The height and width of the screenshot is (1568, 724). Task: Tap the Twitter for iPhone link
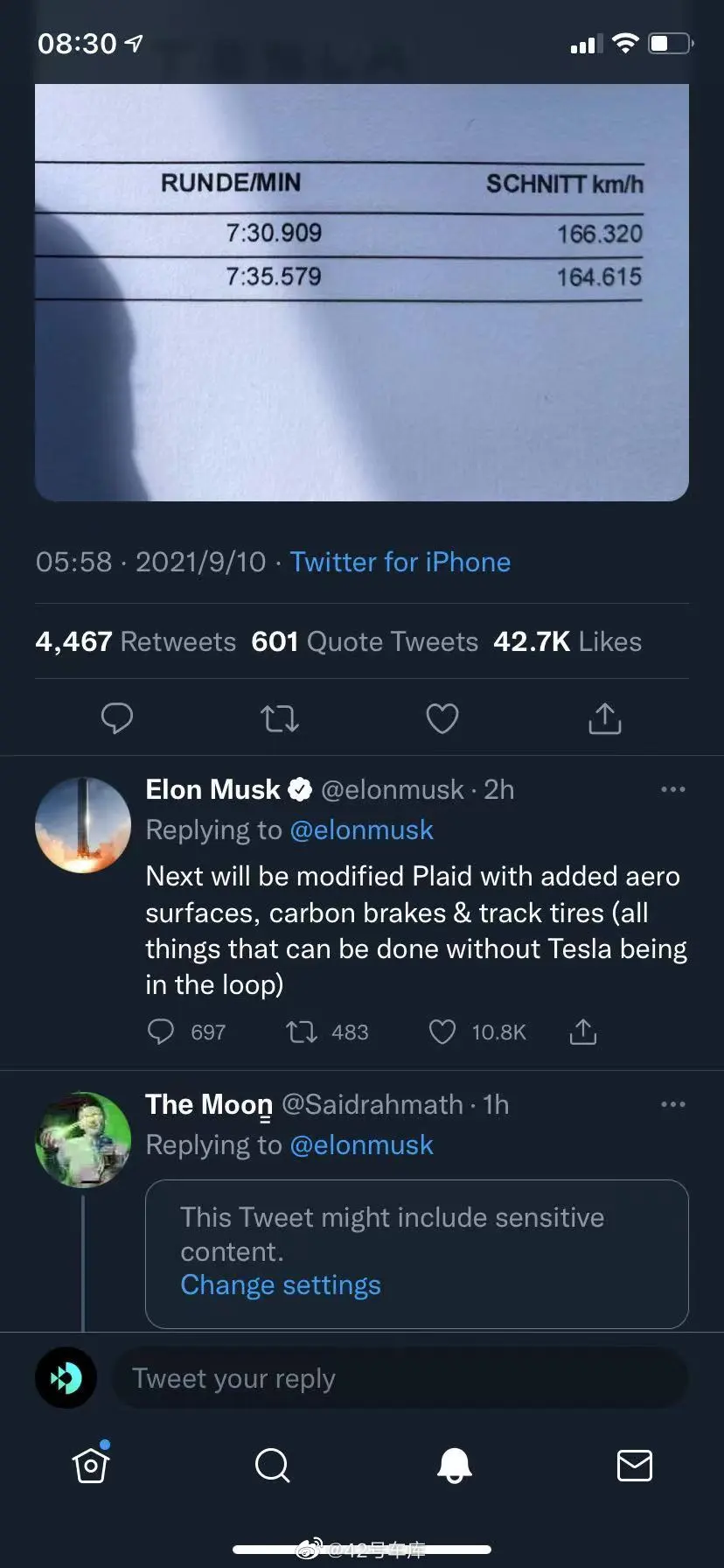tap(400, 562)
